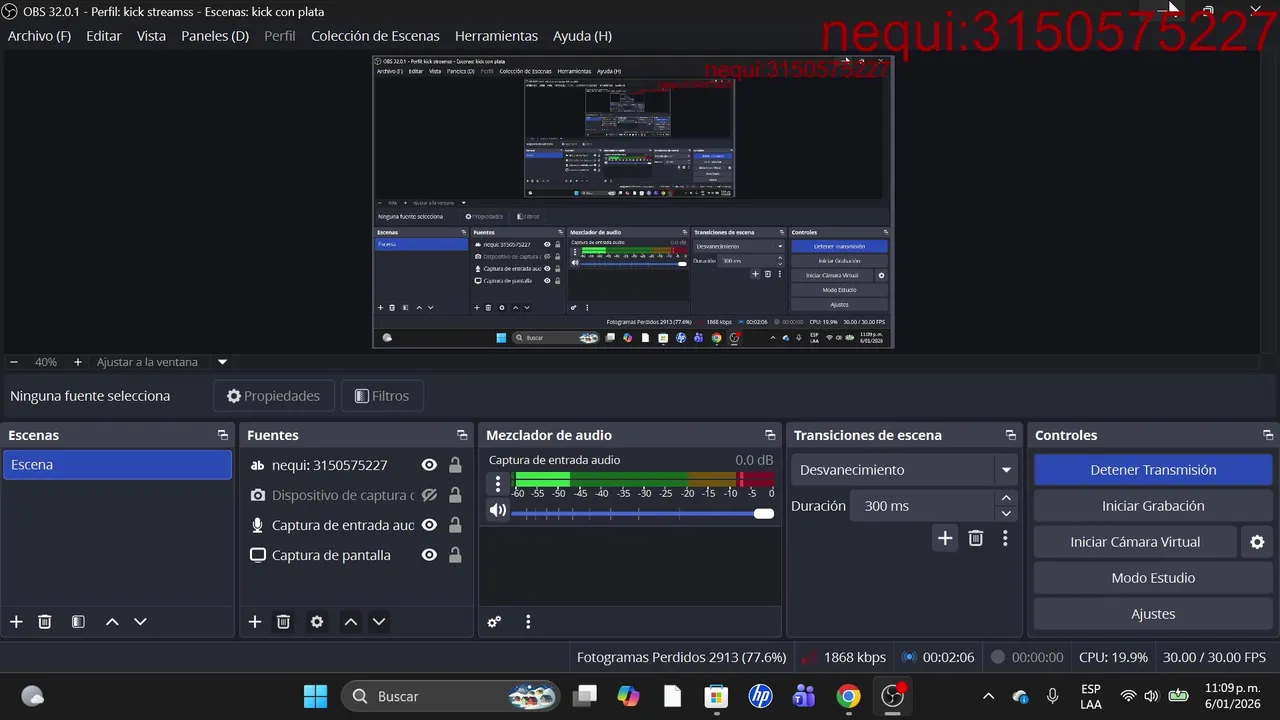Click Iniciar Grabación button
This screenshot has width=1280, height=720.
tap(1153, 506)
